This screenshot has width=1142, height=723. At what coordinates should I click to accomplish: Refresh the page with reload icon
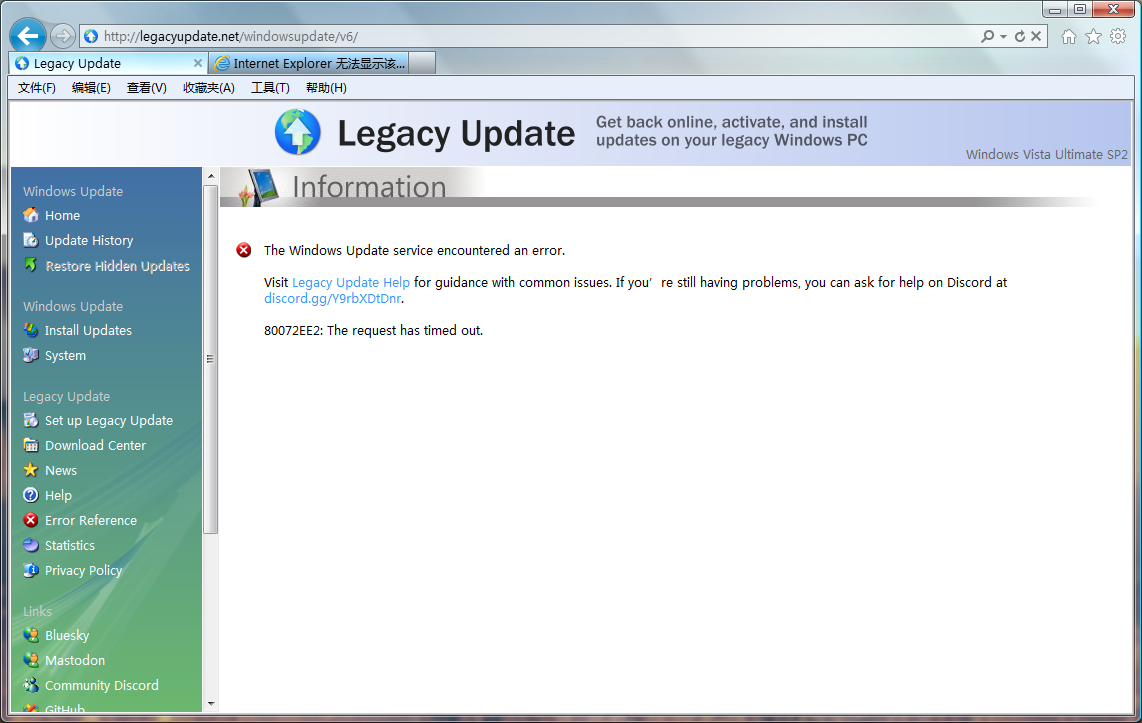coord(1020,36)
